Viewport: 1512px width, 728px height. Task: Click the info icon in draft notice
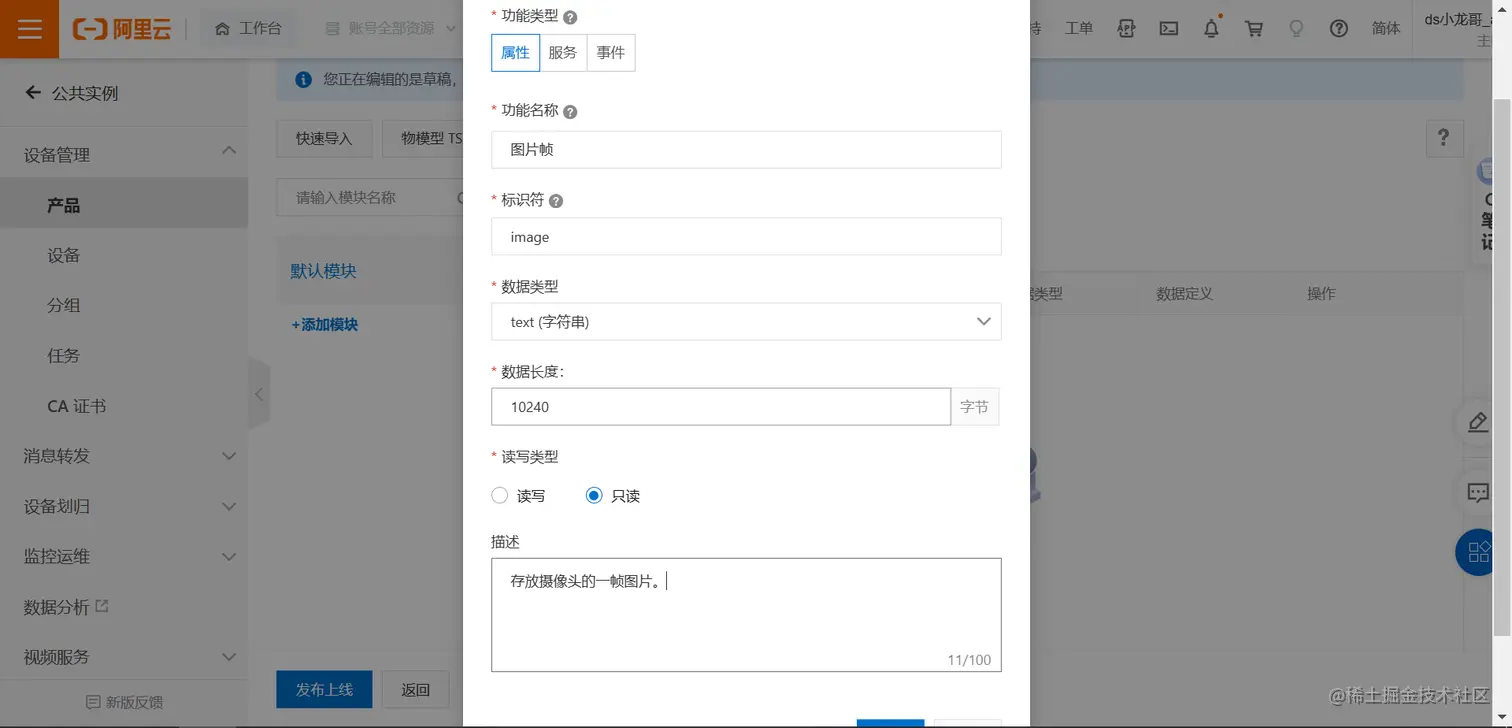pos(303,79)
